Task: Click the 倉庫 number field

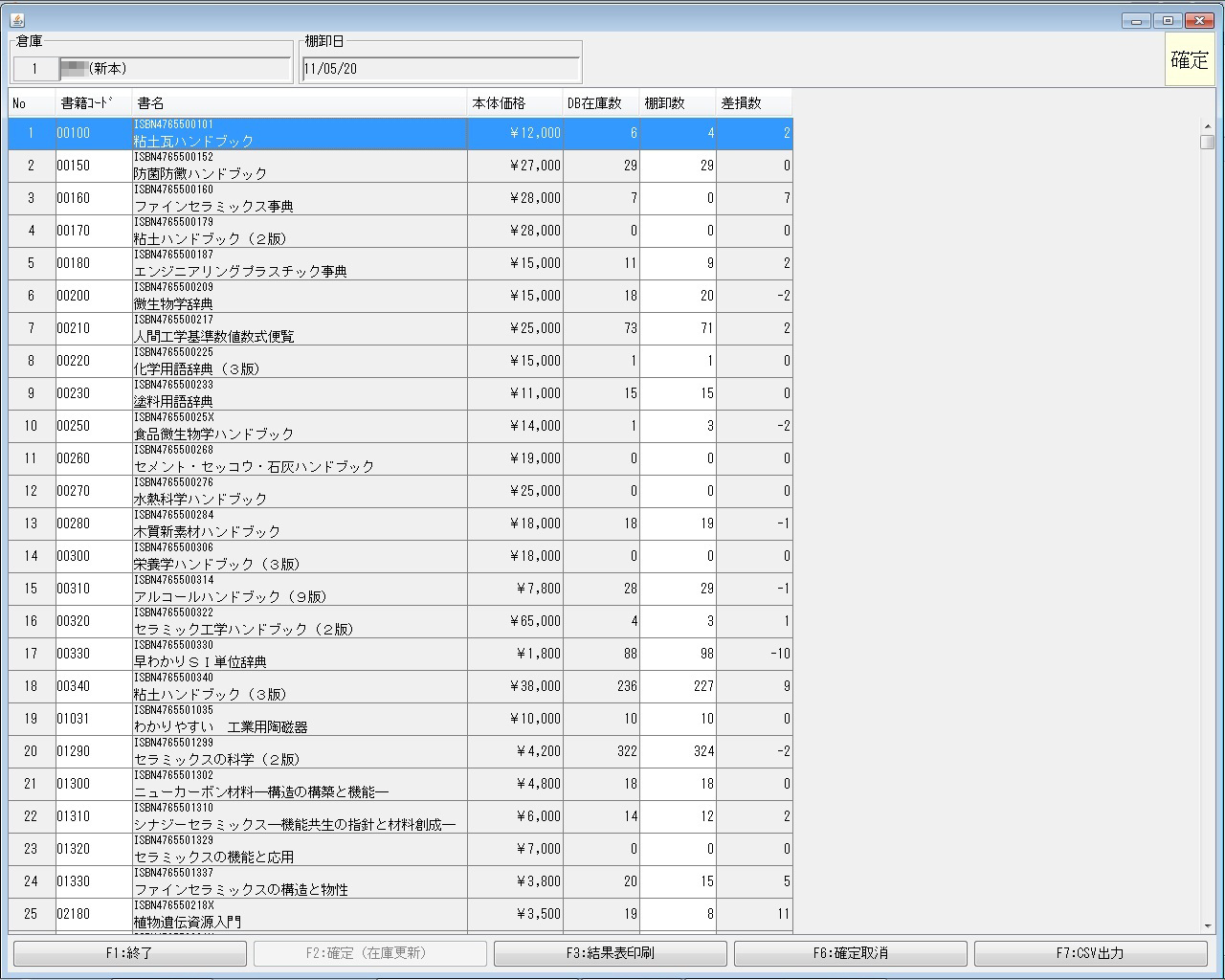Action: [35, 69]
